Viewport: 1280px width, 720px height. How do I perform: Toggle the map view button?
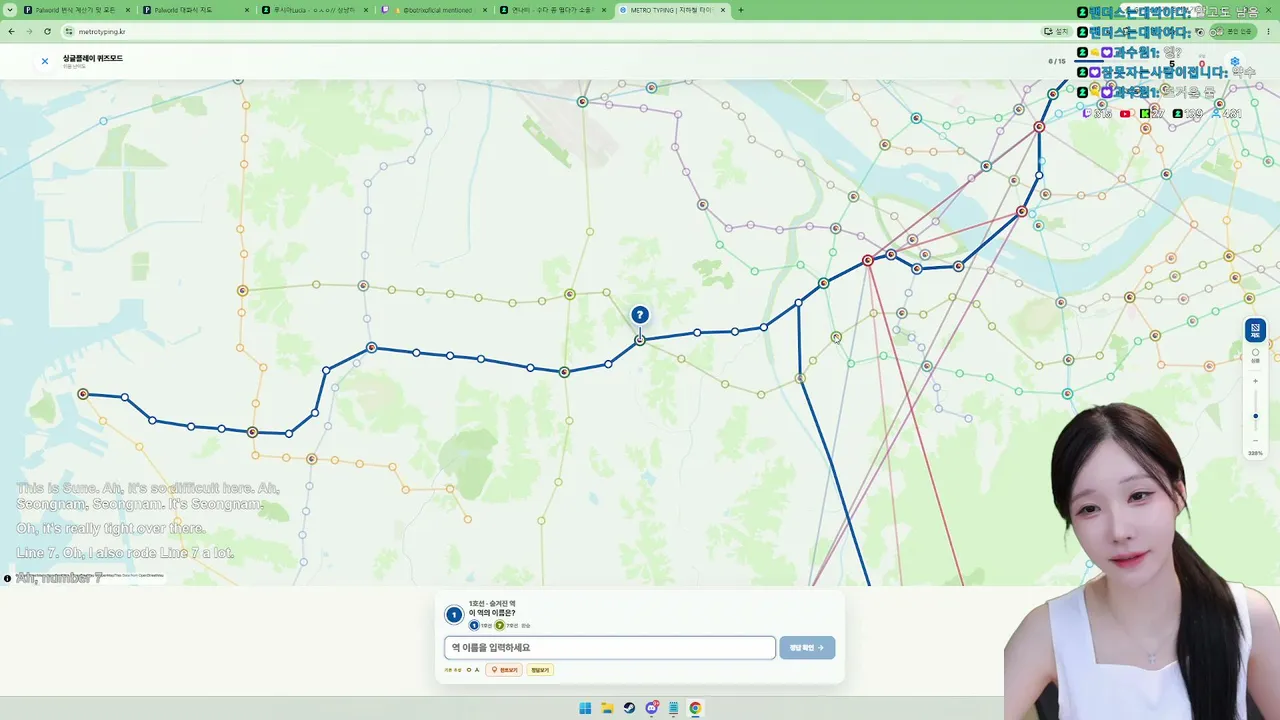tap(1255, 329)
